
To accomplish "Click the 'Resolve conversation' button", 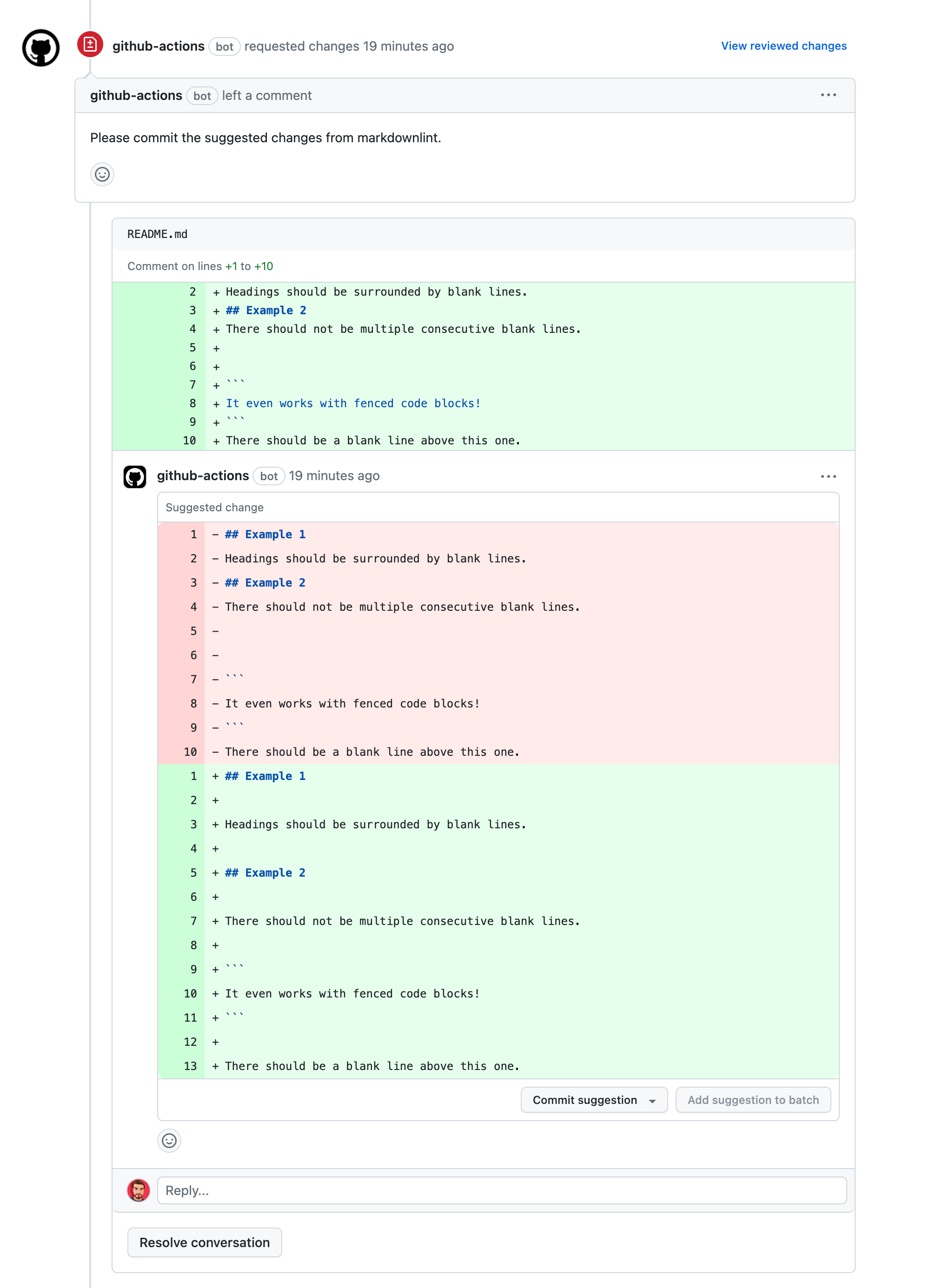I will [x=204, y=1241].
